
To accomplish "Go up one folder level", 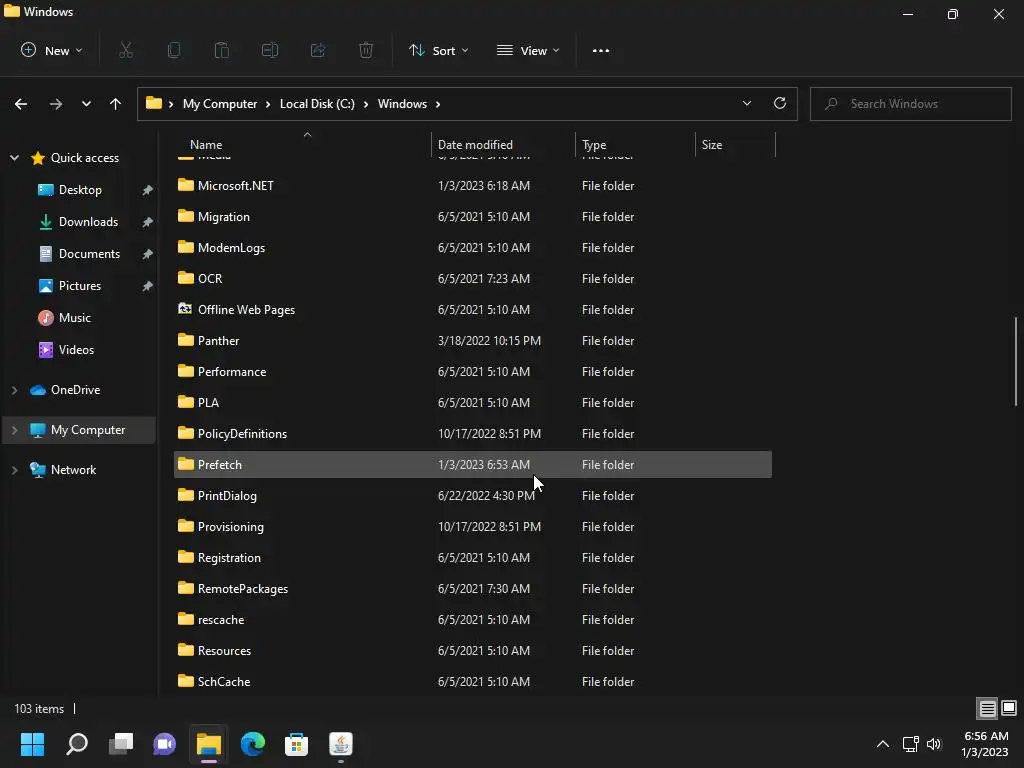I will point(116,104).
